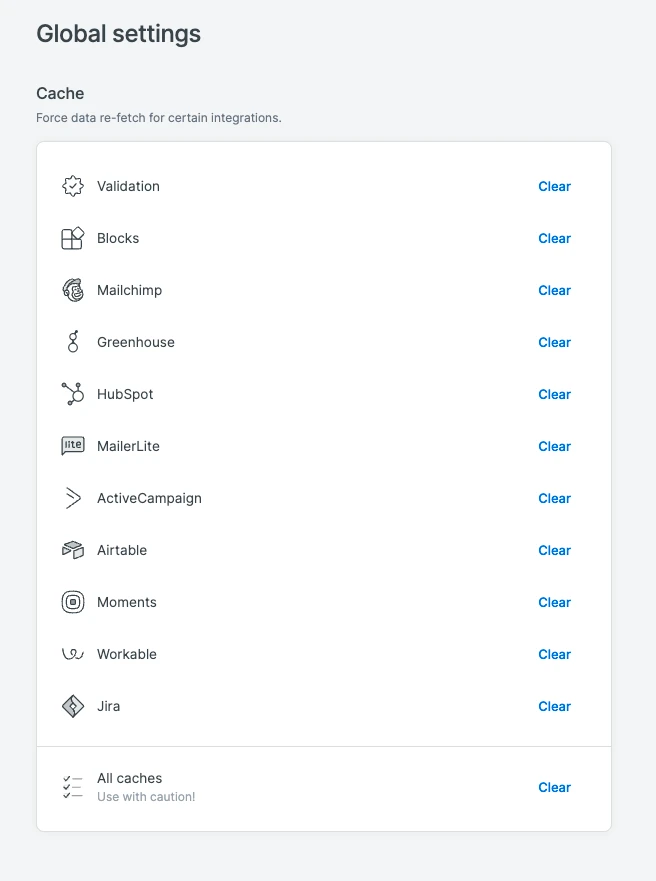Clear the Mailchimp cache
This screenshot has height=881, width=656.
[x=554, y=290]
